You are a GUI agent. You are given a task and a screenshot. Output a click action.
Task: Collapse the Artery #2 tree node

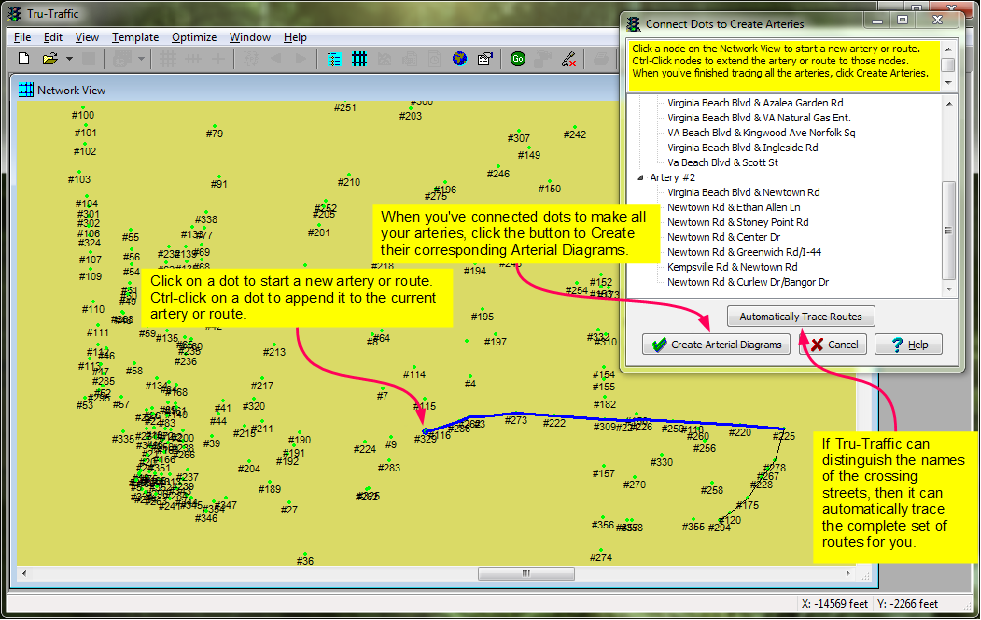(640, 177)
